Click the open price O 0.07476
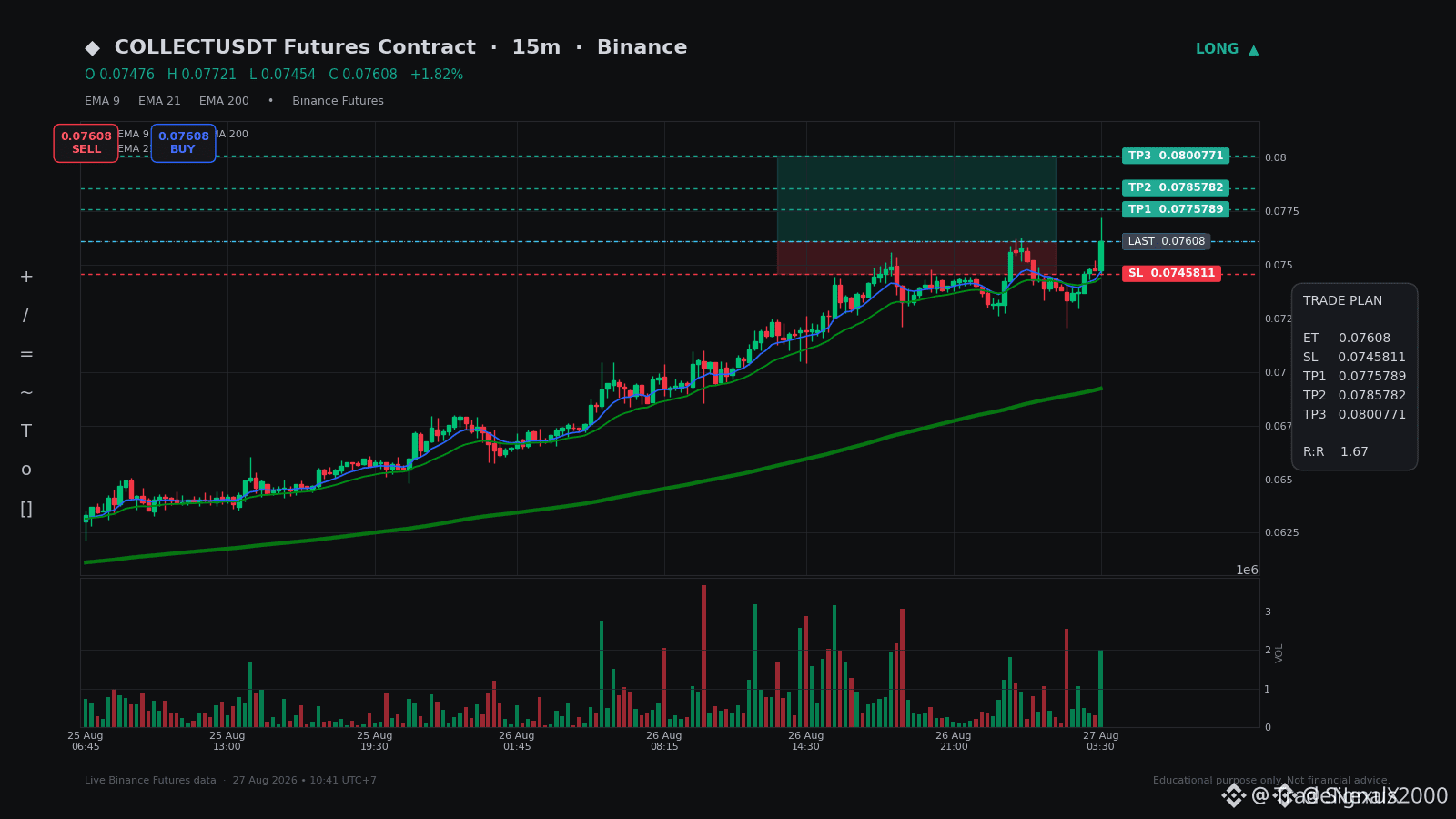 (x=119, y=75)
